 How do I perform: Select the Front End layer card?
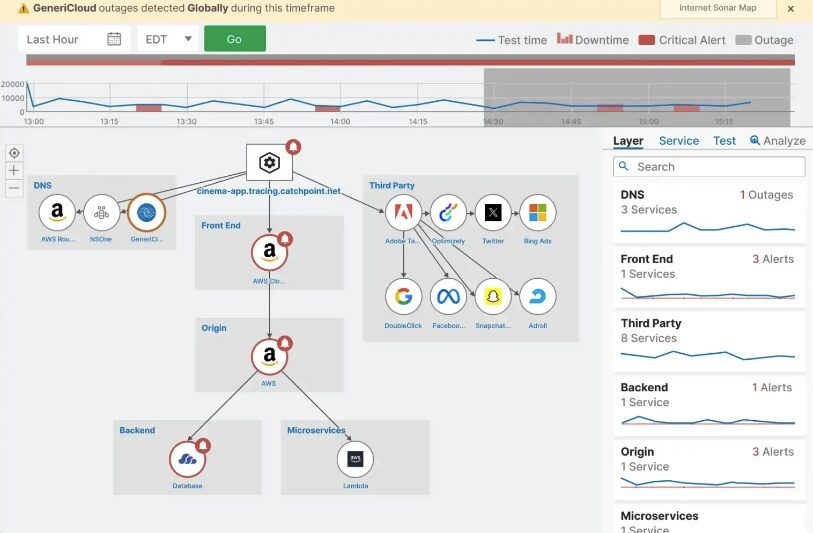[x=709, y=277]
